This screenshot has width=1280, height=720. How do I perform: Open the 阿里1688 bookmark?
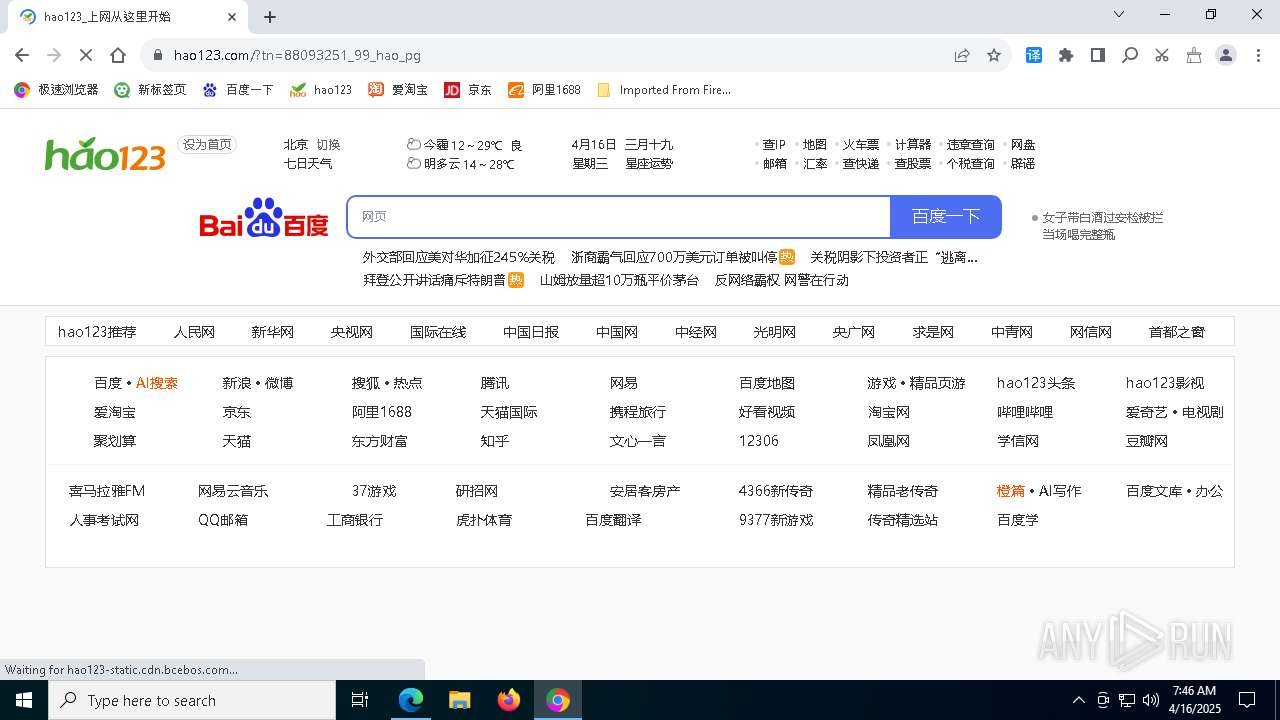(x=544, y=90)
